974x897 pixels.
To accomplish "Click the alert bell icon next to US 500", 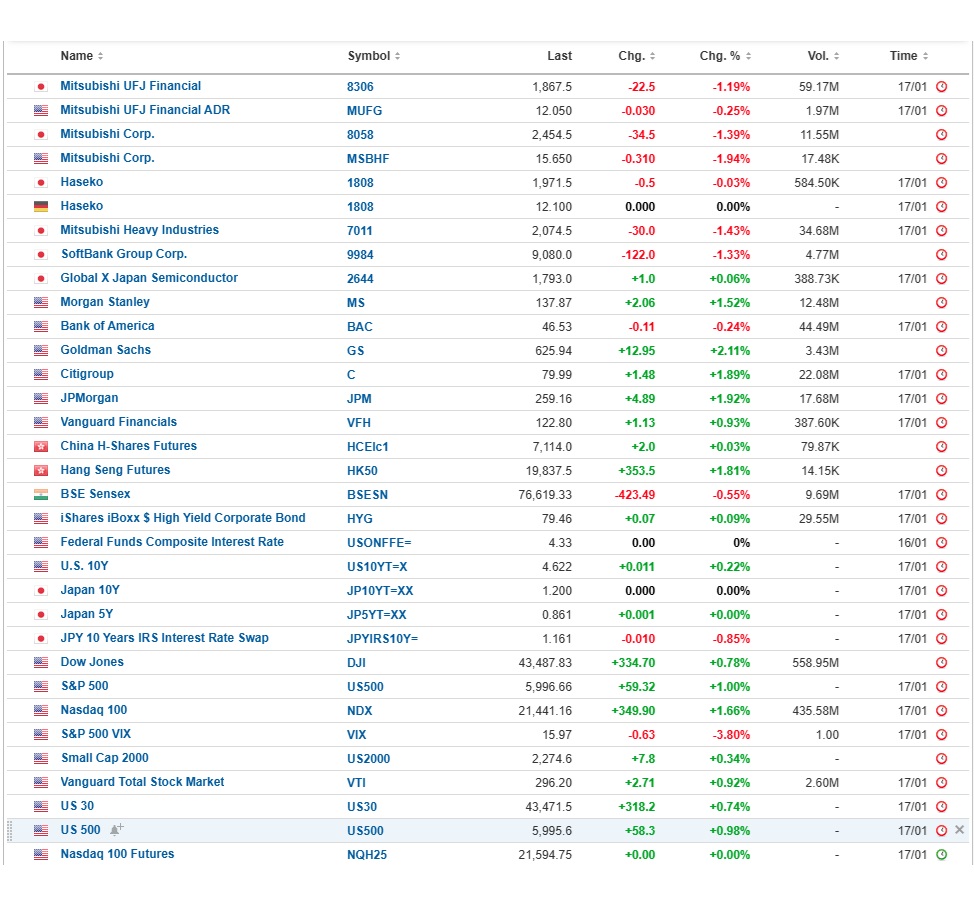I will point(116,829).
